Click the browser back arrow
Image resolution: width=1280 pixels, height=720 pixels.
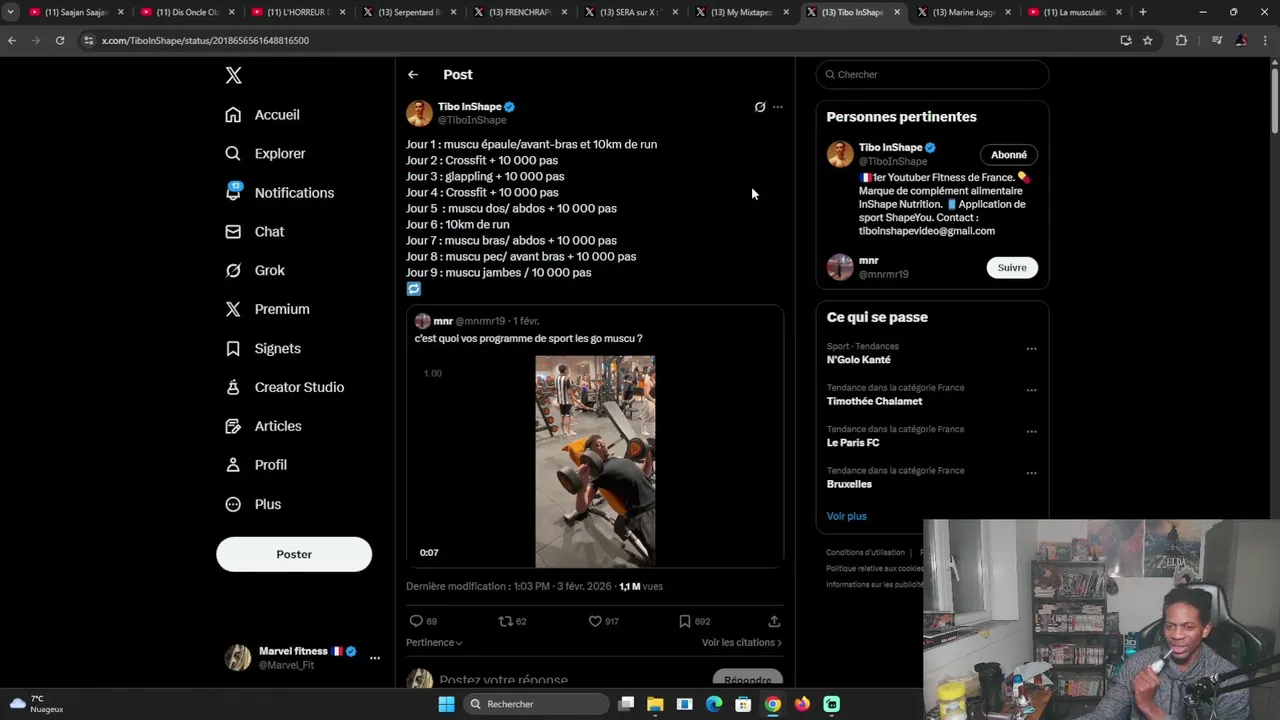click(12, 40)
